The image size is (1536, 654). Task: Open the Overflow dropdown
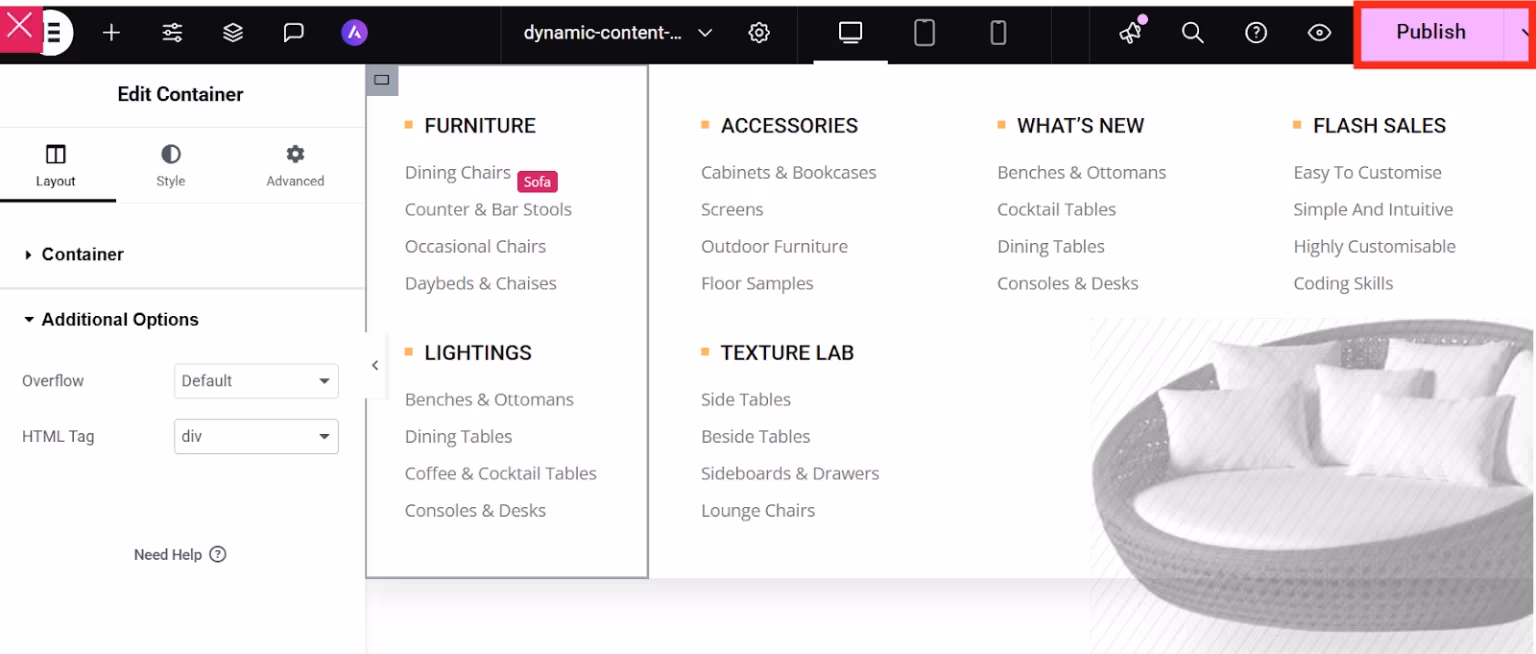tap(256, 381)
